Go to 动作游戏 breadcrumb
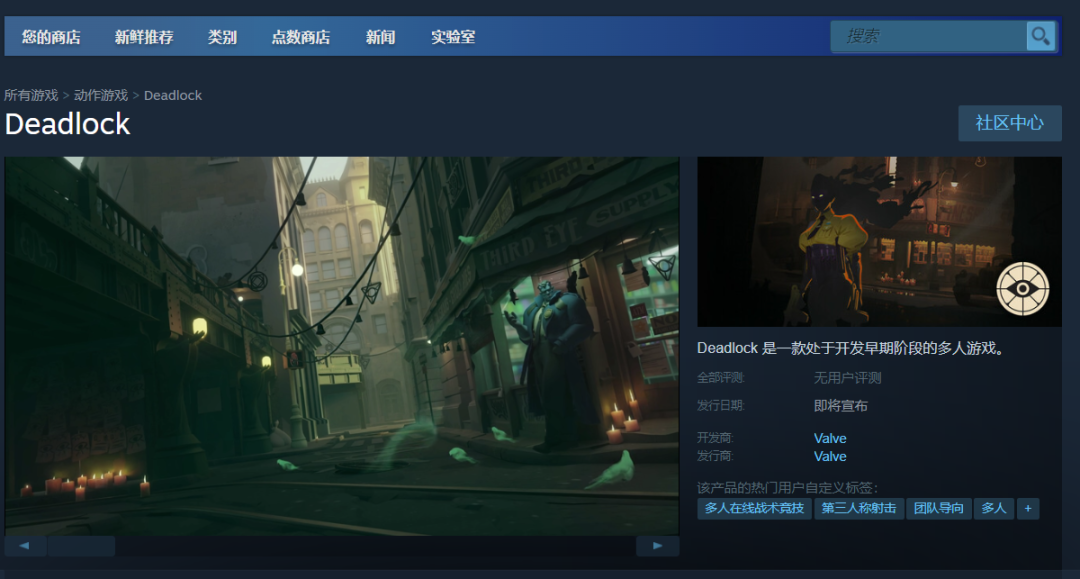Screen dimensions: 1080x579 101,95
